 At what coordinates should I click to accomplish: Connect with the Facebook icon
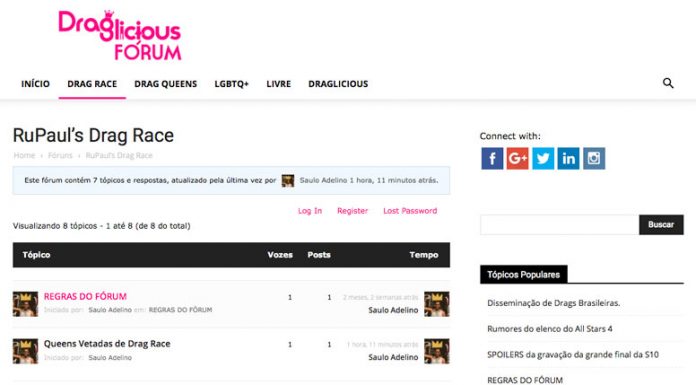pos(492,159)
